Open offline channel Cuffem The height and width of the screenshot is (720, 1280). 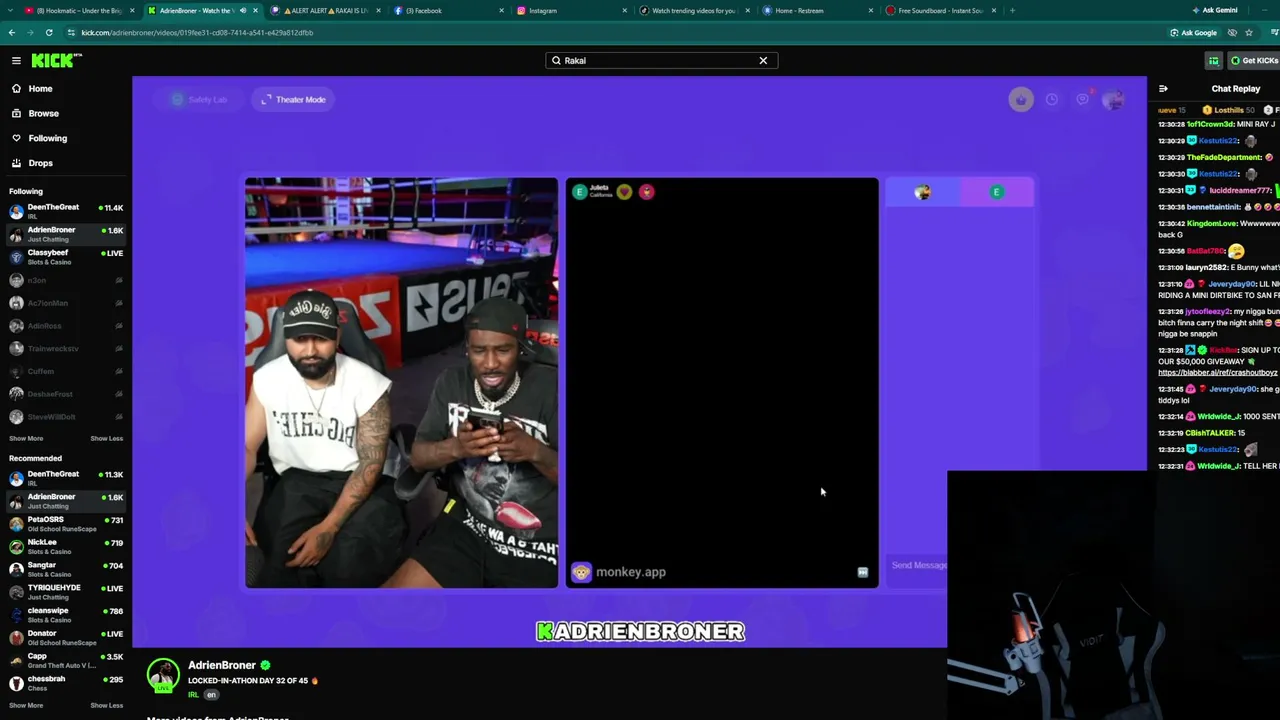[x=66, y=371]
